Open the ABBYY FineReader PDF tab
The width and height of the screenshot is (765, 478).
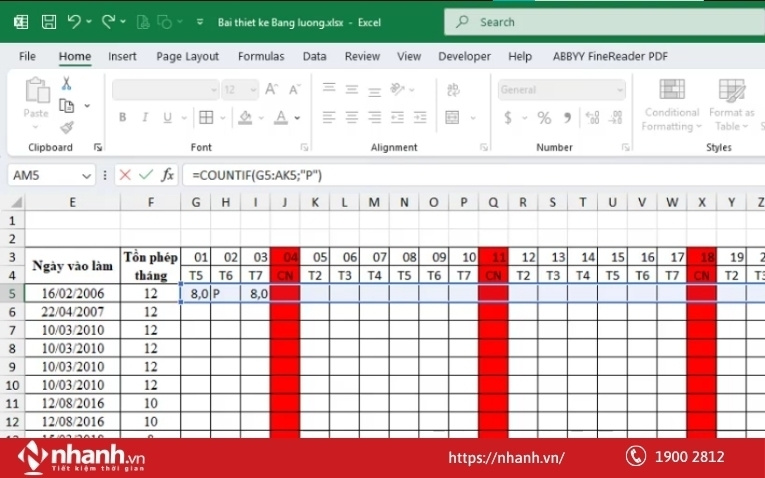click(610, 56)
